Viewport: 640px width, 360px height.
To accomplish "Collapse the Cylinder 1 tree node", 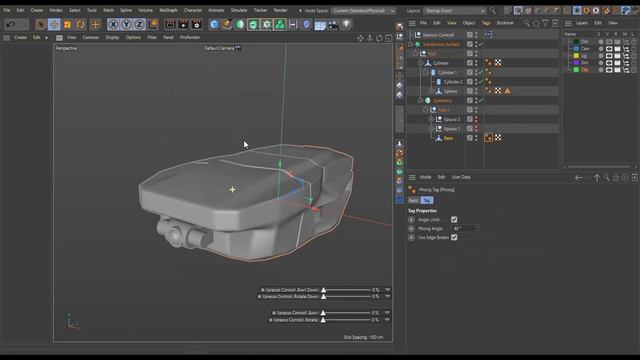I will tap(426, 72).
